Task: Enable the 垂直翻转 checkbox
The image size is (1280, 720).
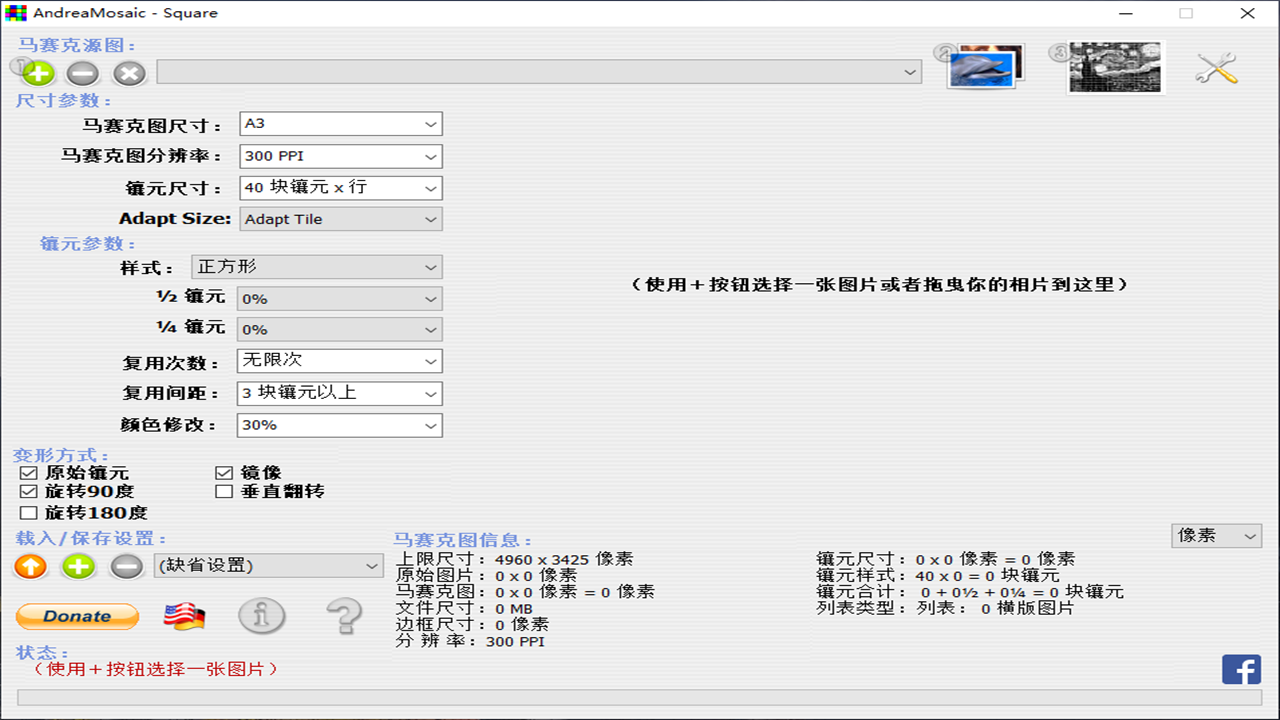Action: pos(224,492)
